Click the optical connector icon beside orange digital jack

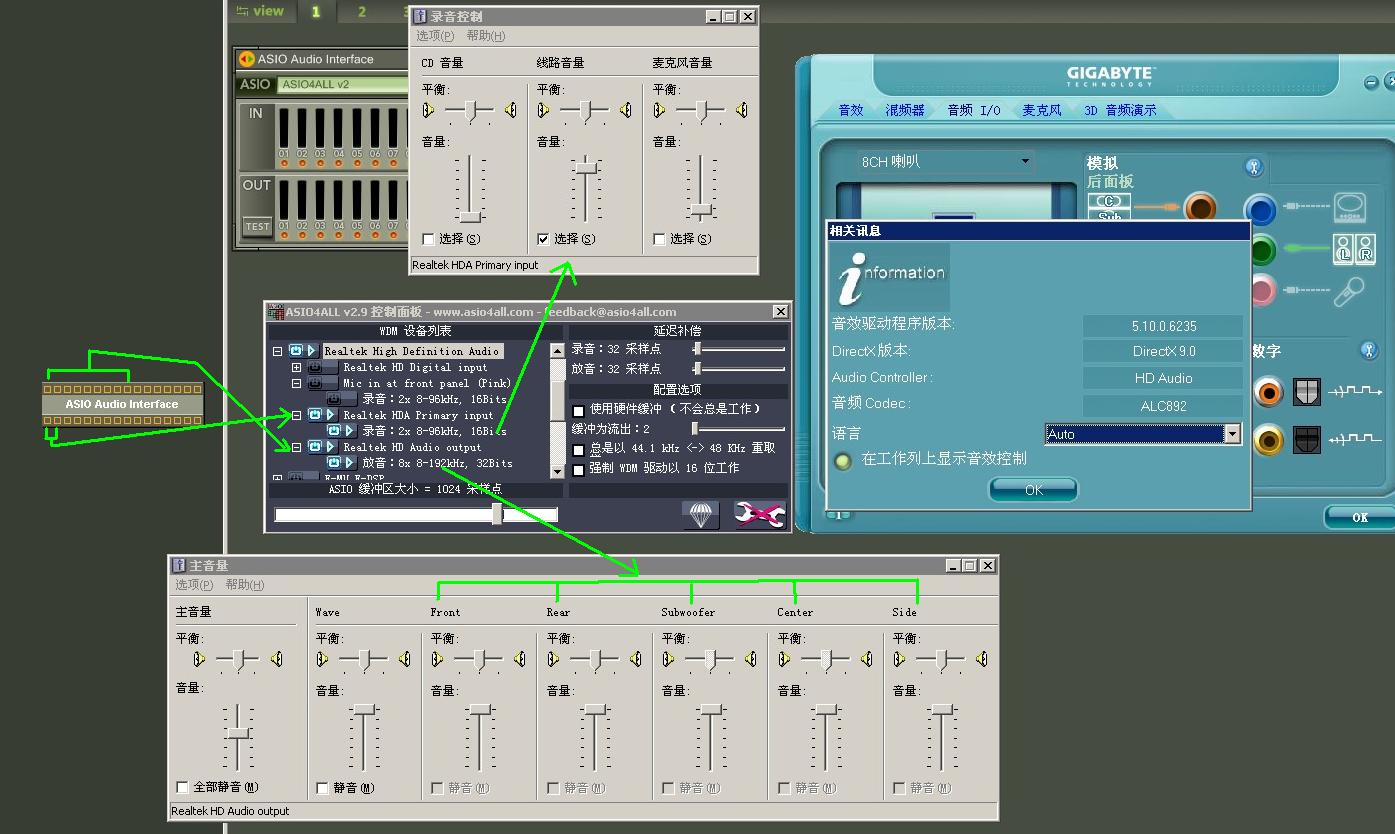click(x=1307, y=392)
